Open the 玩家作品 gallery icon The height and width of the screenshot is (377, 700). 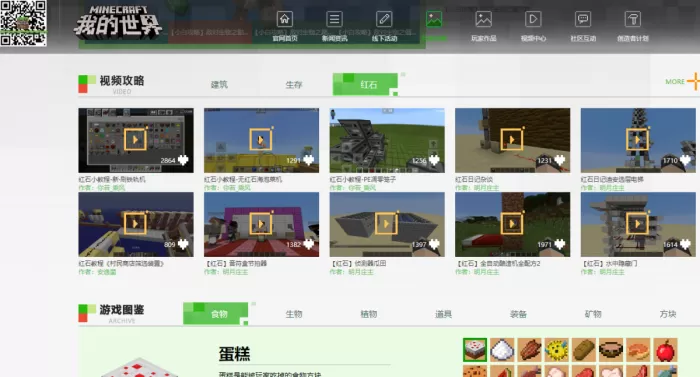click(483, 20)
